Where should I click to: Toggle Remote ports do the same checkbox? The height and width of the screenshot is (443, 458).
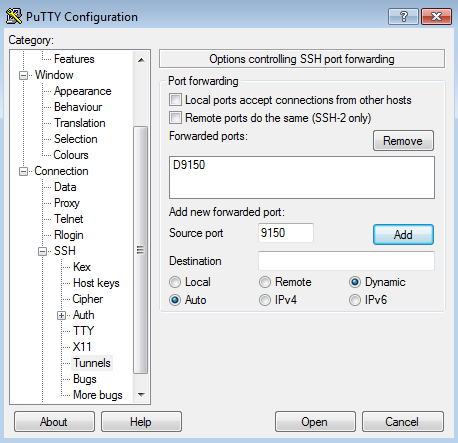click(x=175, y=117)
